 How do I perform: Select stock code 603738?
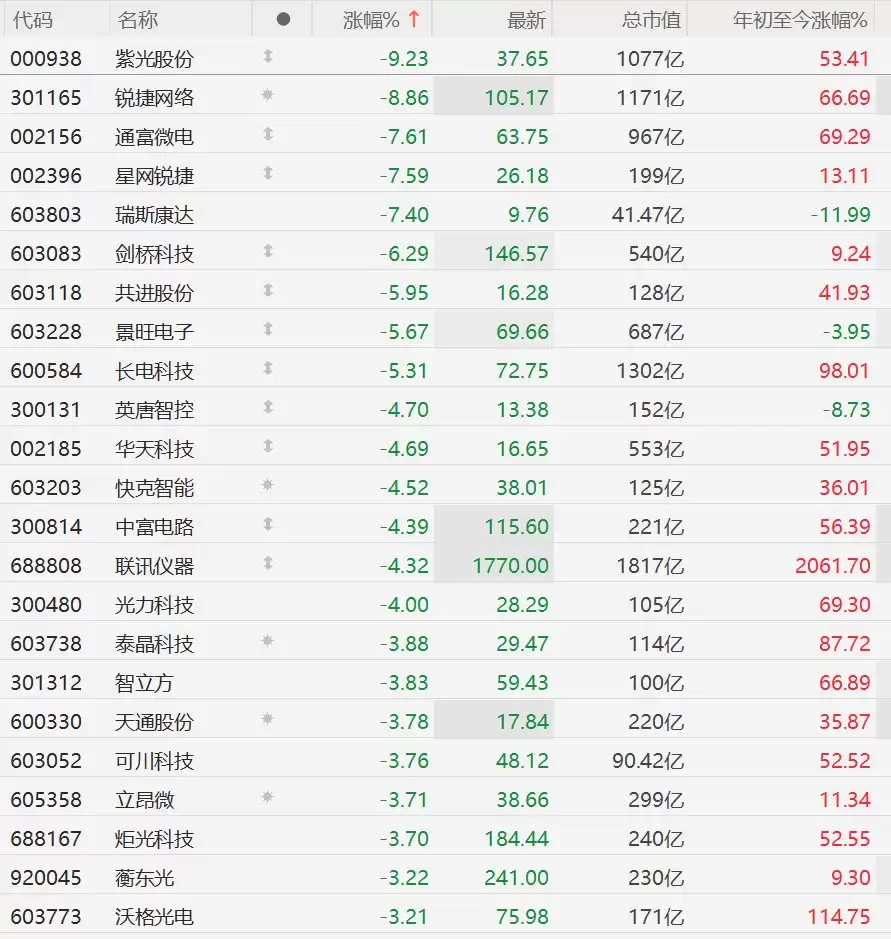(46, 644)
